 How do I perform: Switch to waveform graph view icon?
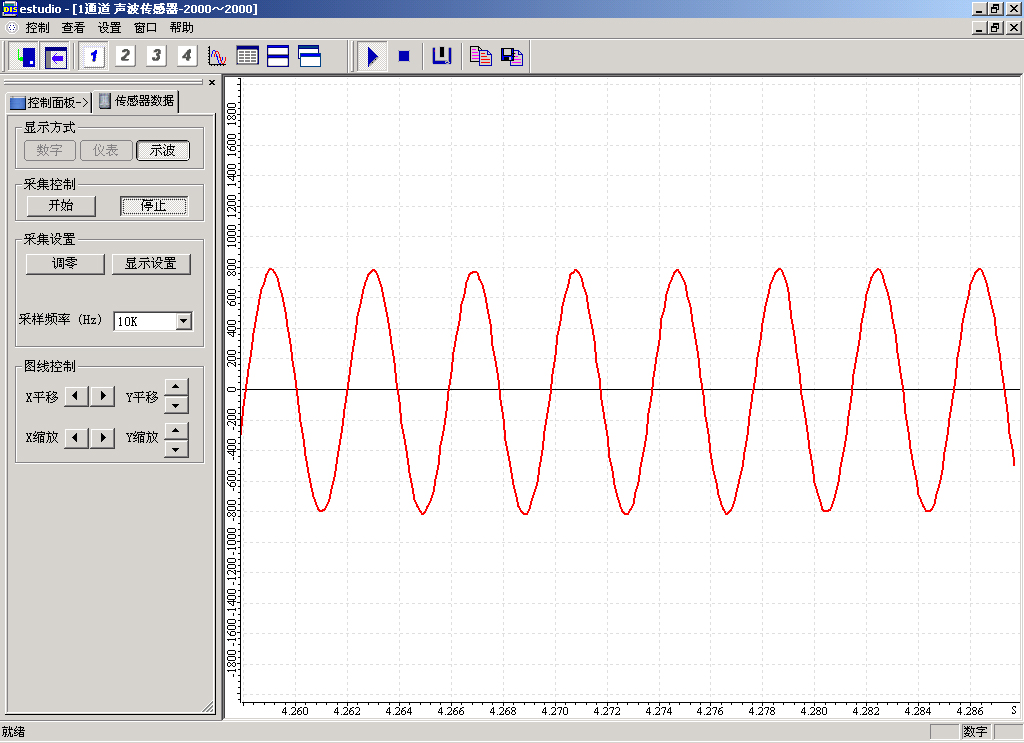(217, 56)
